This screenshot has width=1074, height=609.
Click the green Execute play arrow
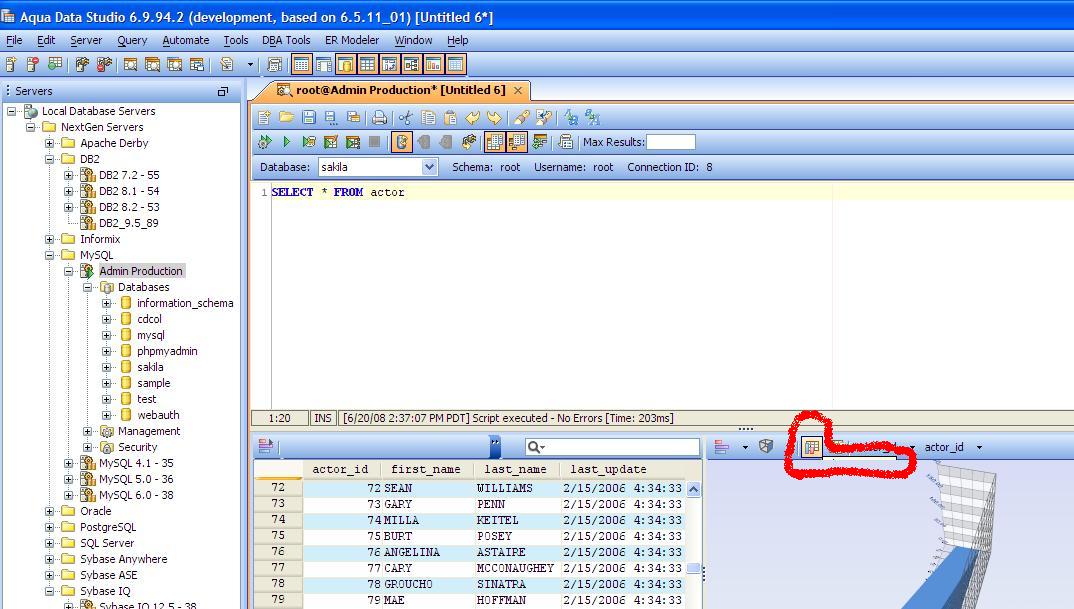(287, 142)
